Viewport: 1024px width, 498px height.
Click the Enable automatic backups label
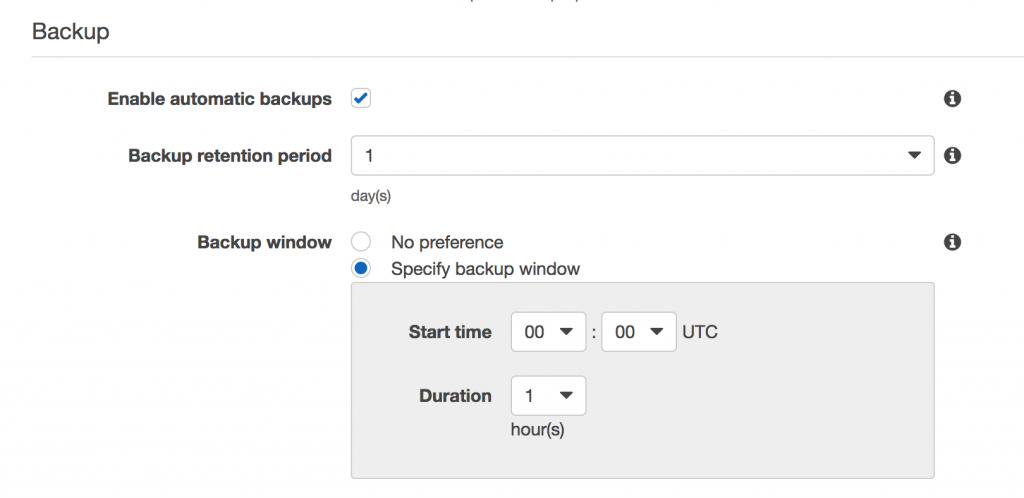(x=219, y=99)
